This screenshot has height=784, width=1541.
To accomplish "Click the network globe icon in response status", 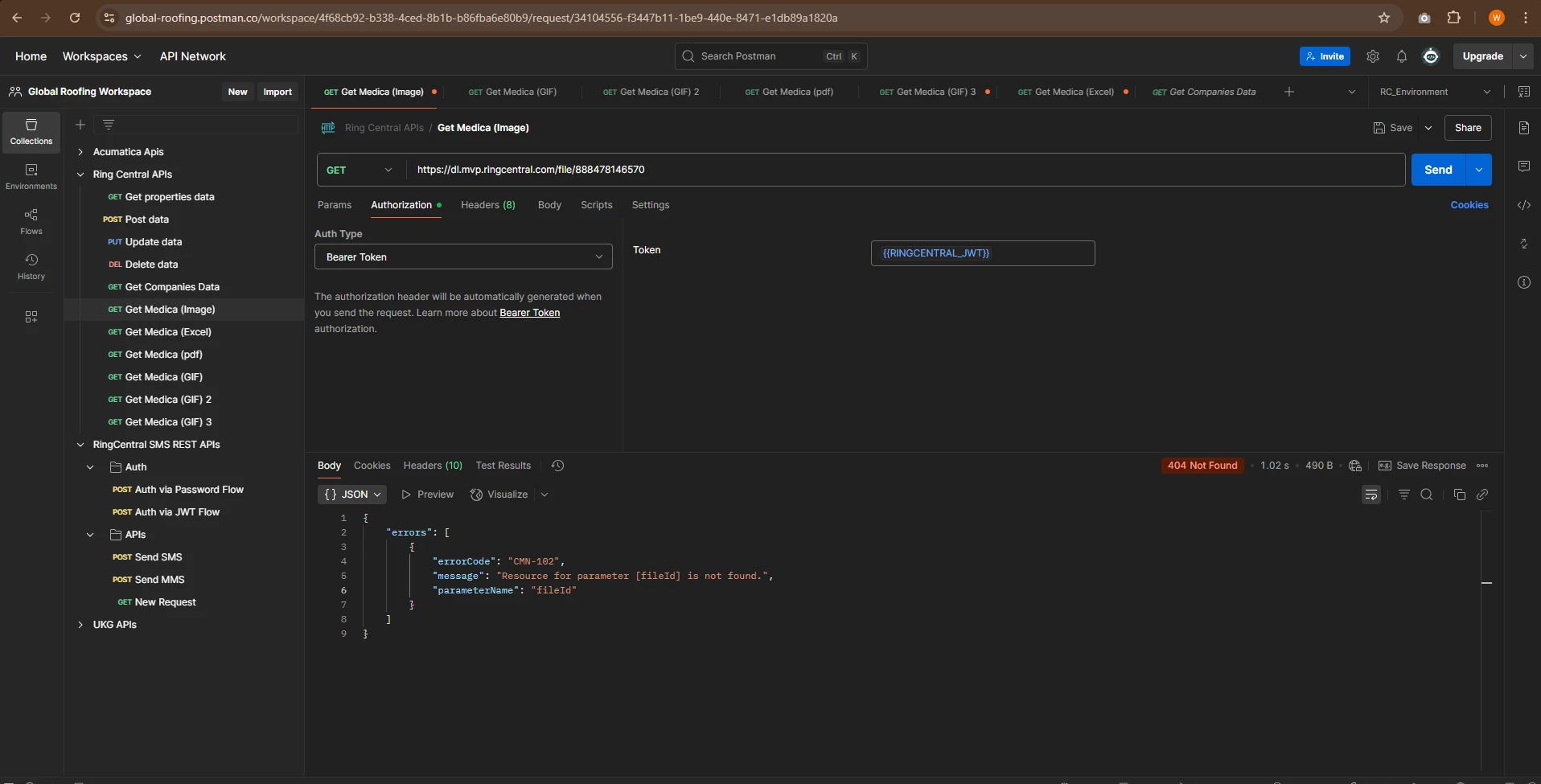I will [1355, 466].
